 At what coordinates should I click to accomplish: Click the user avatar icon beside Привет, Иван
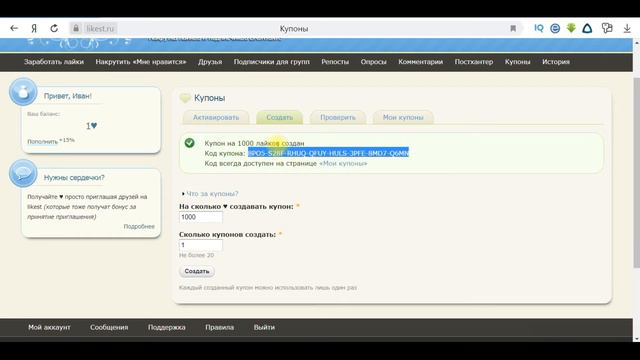pyautogui.click(x=23, y=92)
